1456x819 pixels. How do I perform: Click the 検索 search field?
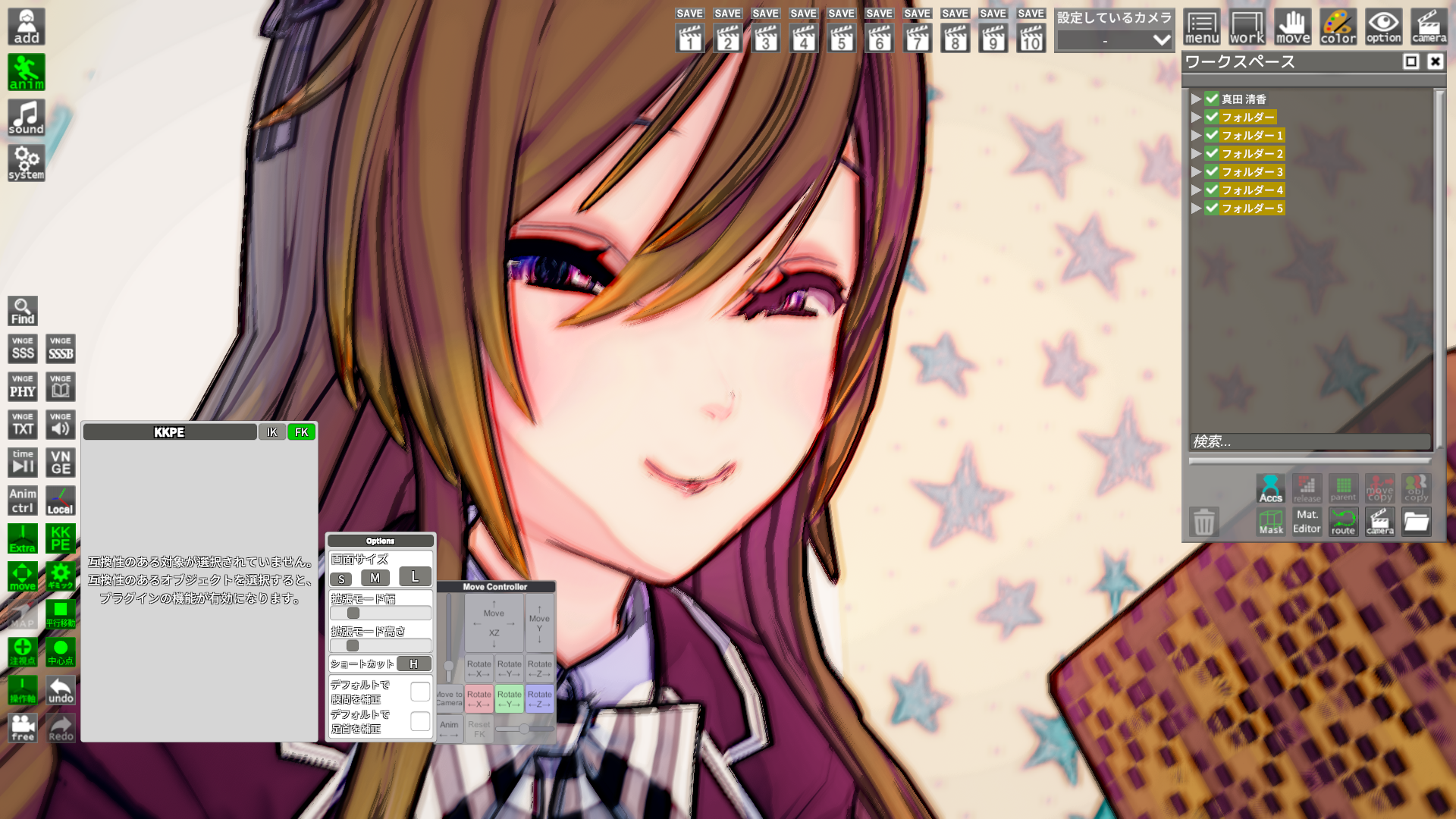(1309, 441)
